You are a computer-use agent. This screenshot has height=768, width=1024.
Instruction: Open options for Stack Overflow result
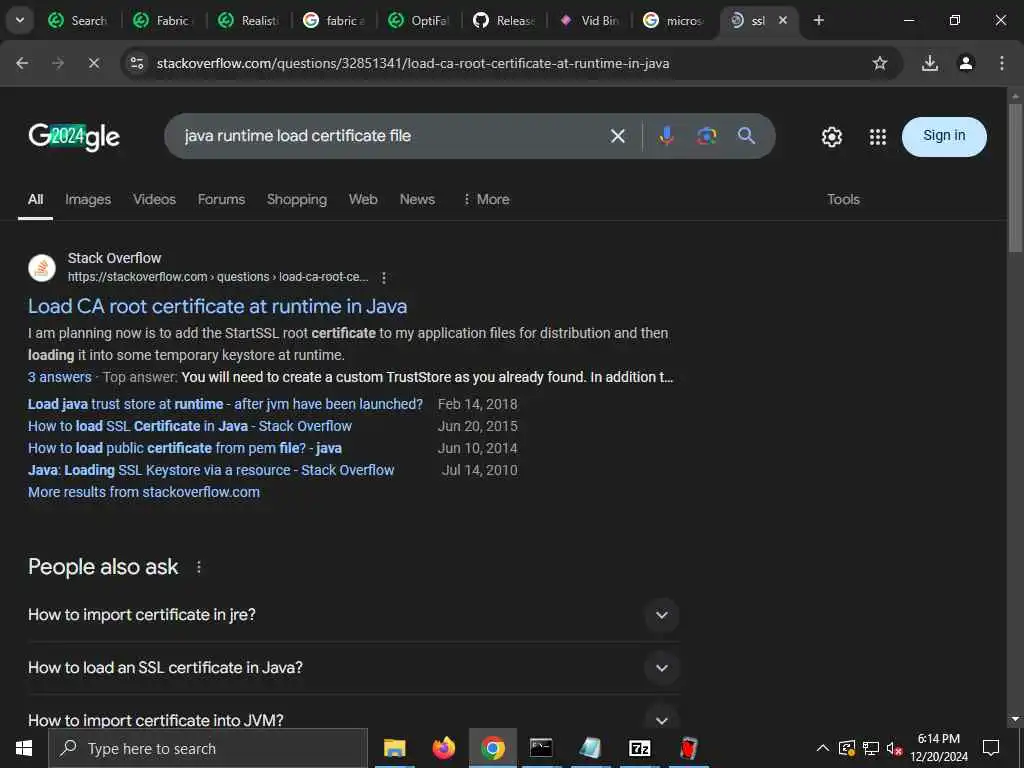(x=384, y=278)
